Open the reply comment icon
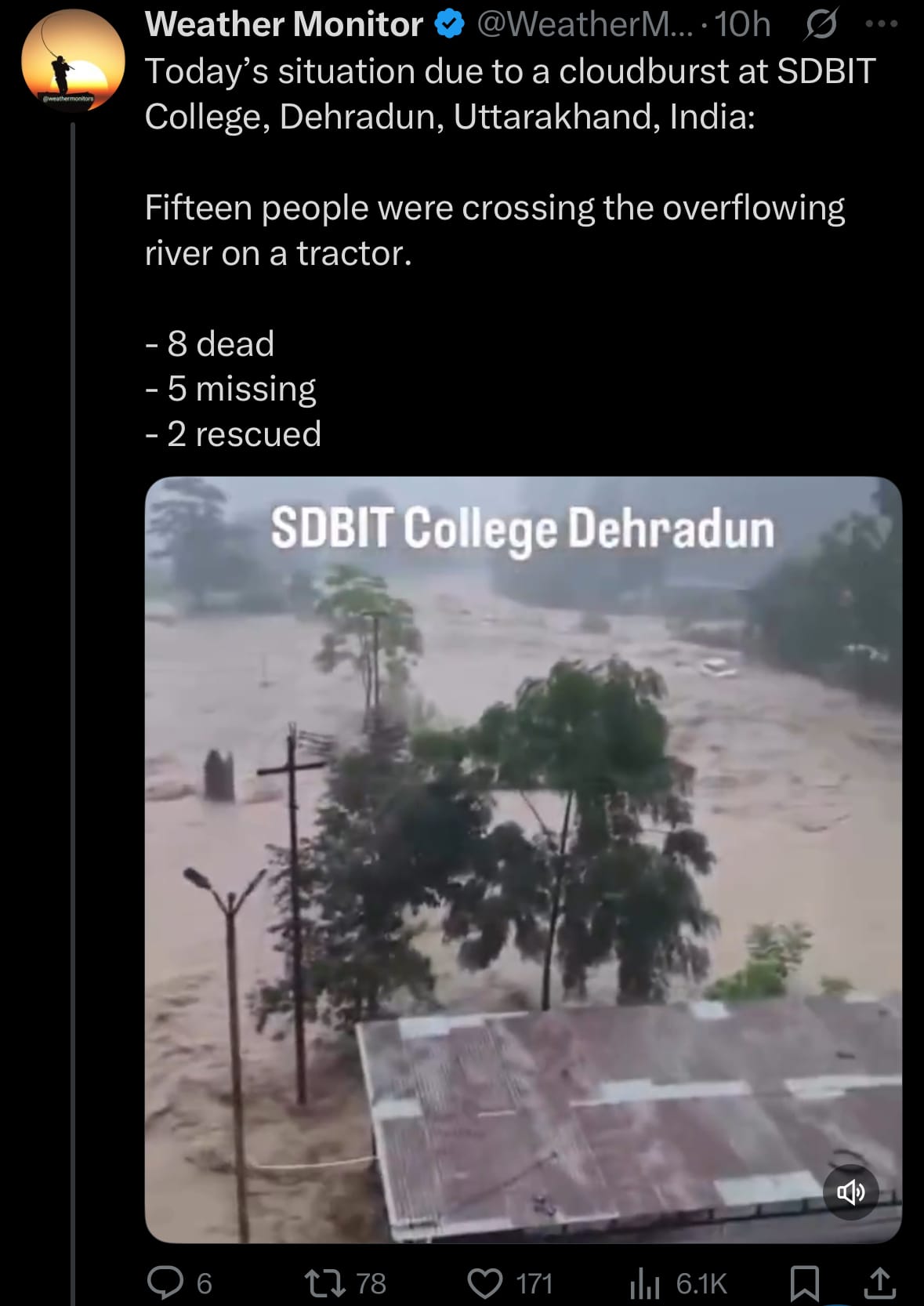924x1306 pixels. pos(165,1283)
